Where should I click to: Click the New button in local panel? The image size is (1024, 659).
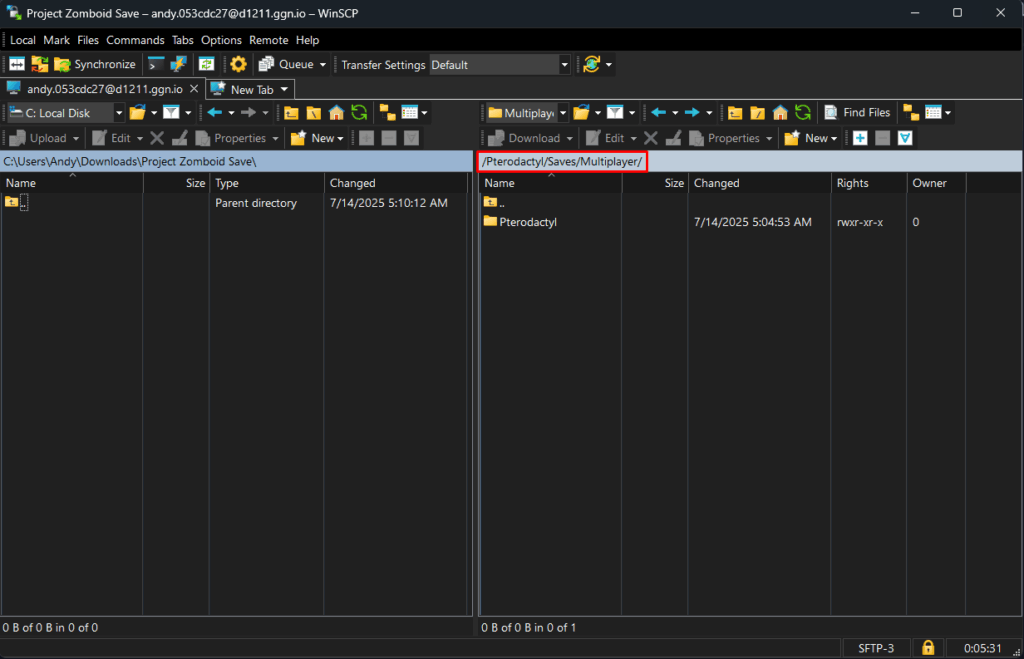pyautogui.click(x=313, y=138)
